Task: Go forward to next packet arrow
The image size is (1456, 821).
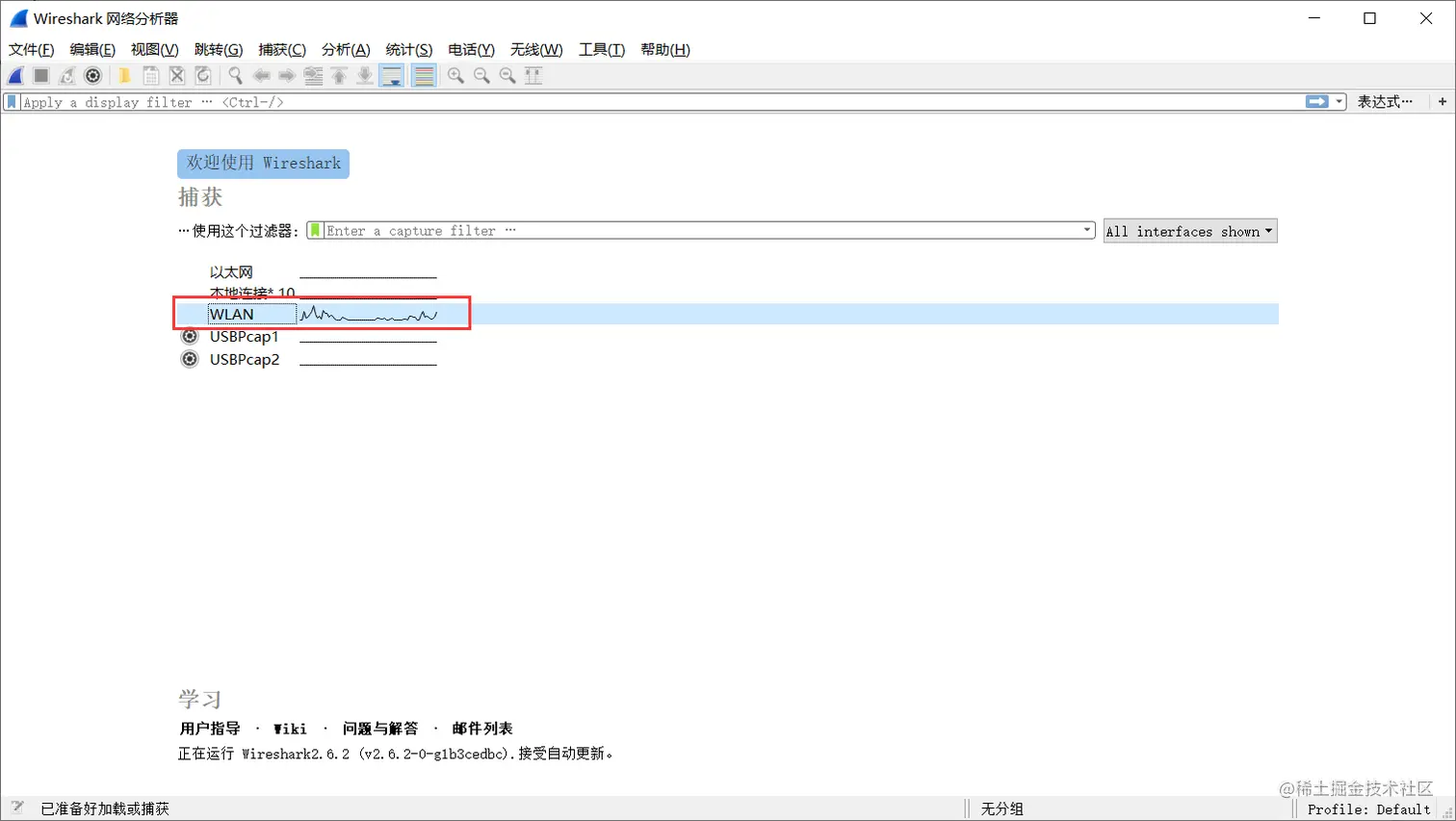Action: [287, 76]
